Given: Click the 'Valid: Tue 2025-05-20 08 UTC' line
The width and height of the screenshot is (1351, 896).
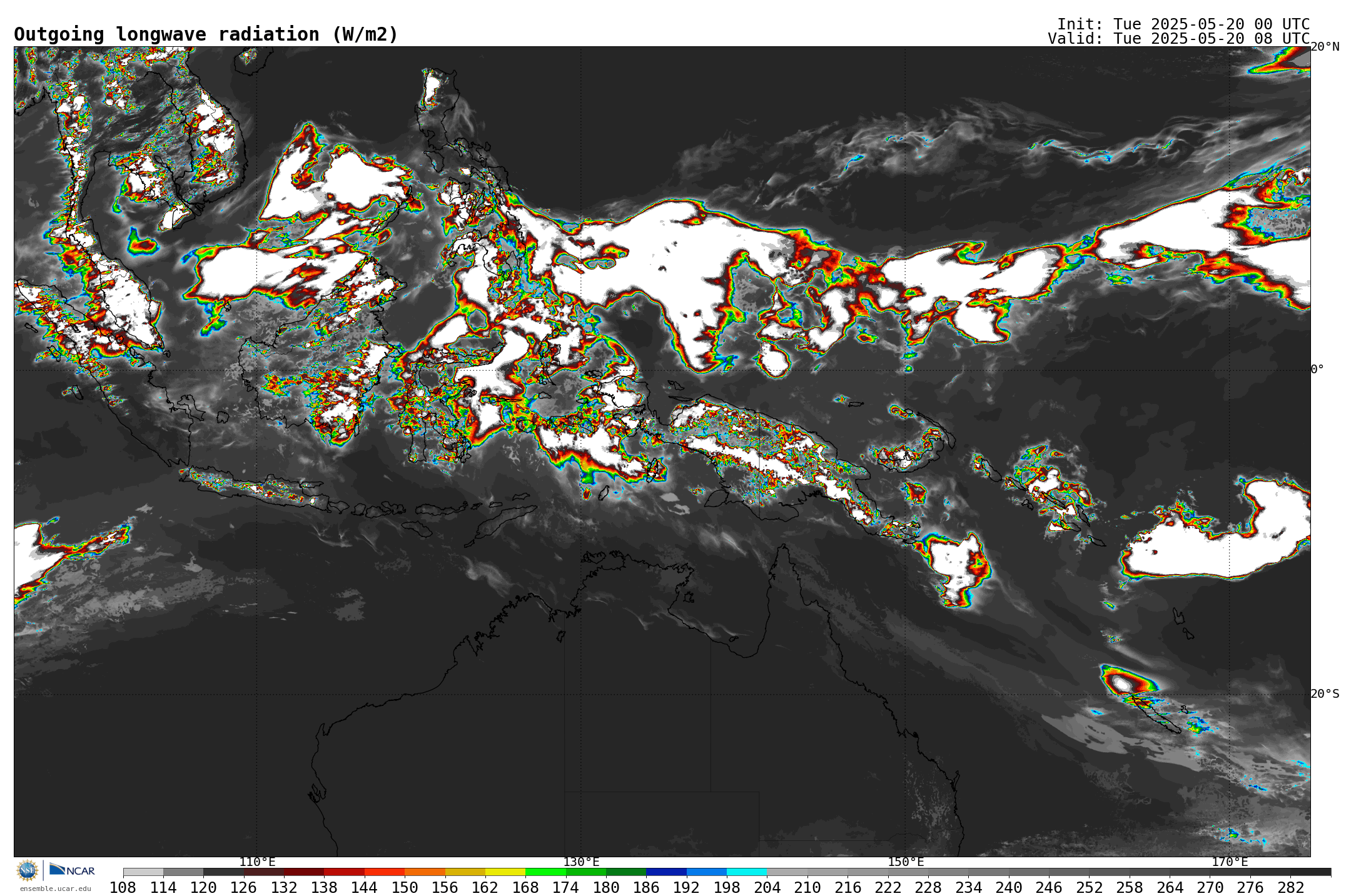Looking at the screenshot, I should point(1178,39).
